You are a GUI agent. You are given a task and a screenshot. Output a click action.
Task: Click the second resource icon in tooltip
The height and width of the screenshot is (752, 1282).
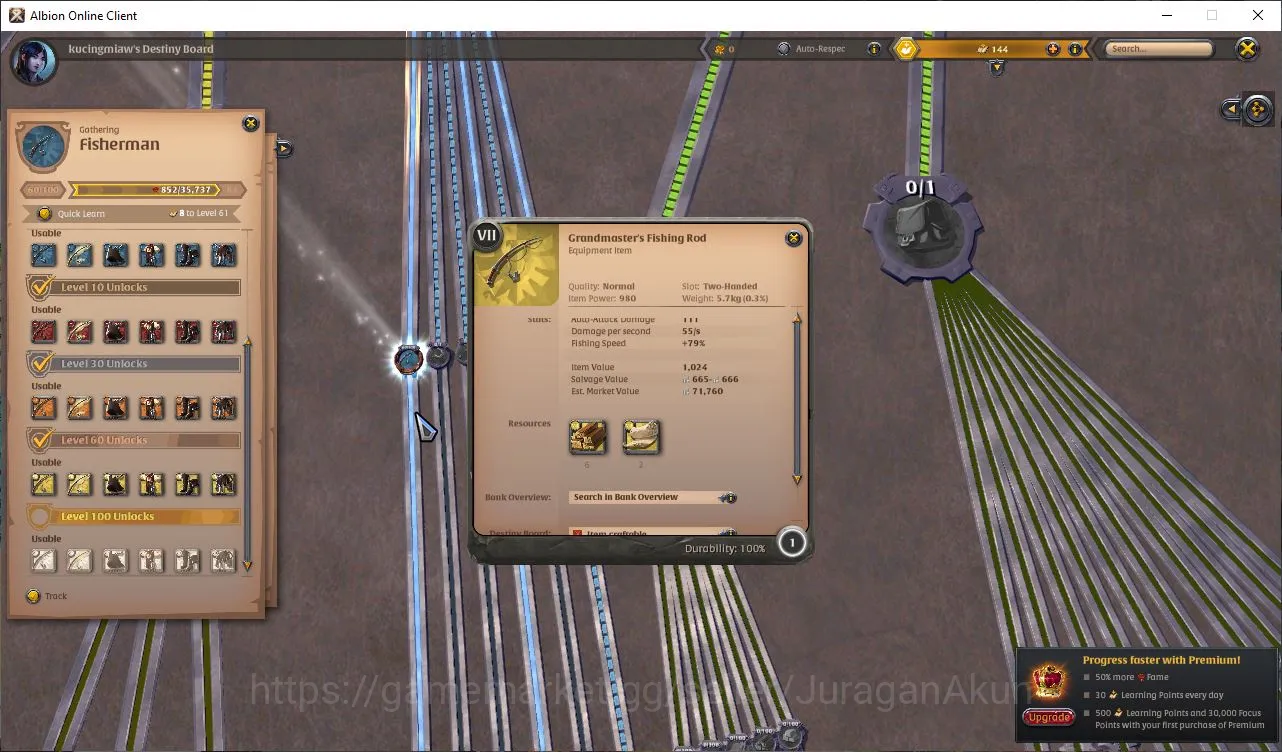pos(641,437)
